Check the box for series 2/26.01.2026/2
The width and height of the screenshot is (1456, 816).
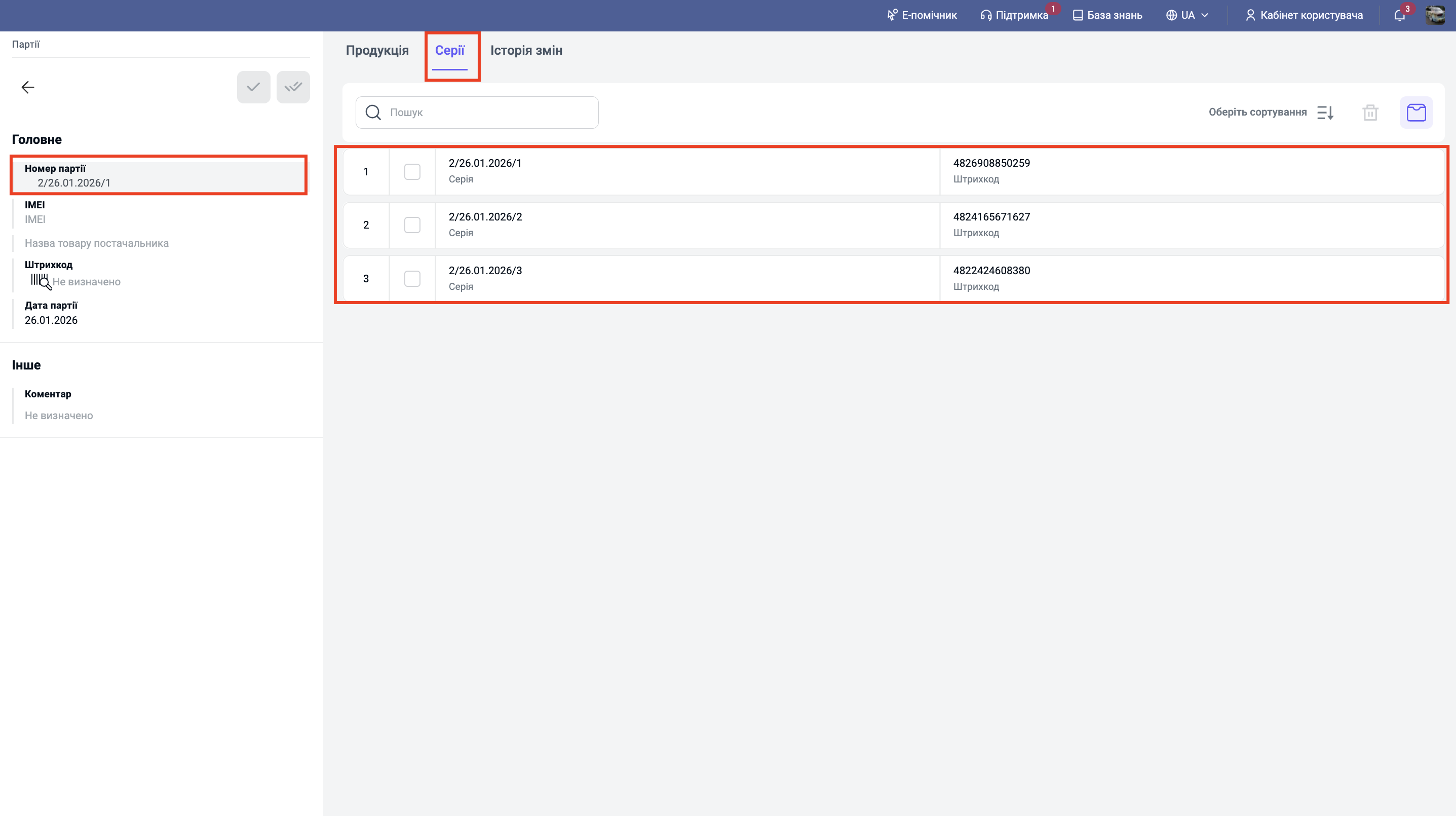point(412,225)
